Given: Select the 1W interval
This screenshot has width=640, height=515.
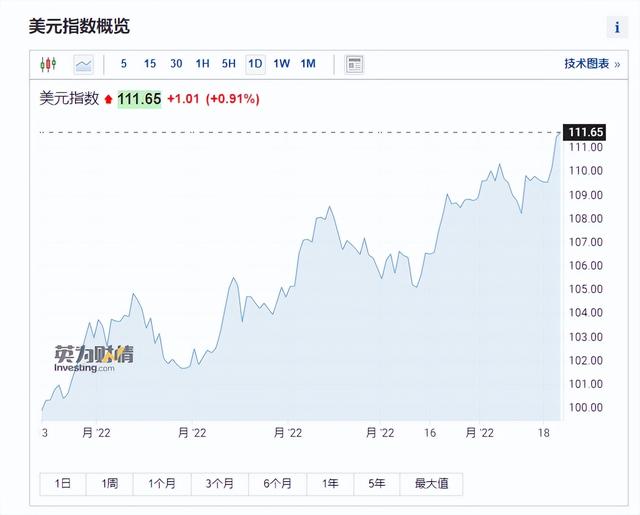Looking at the screenshot, I should [x=282, y=64].
